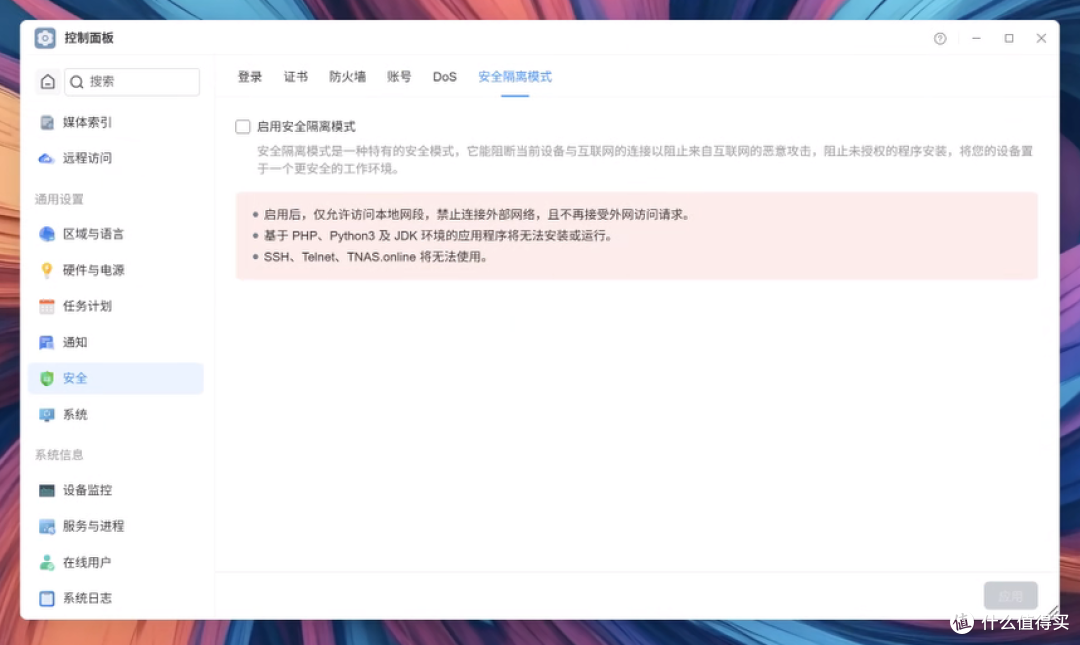Open help via question mark icon

pos(940,39)
